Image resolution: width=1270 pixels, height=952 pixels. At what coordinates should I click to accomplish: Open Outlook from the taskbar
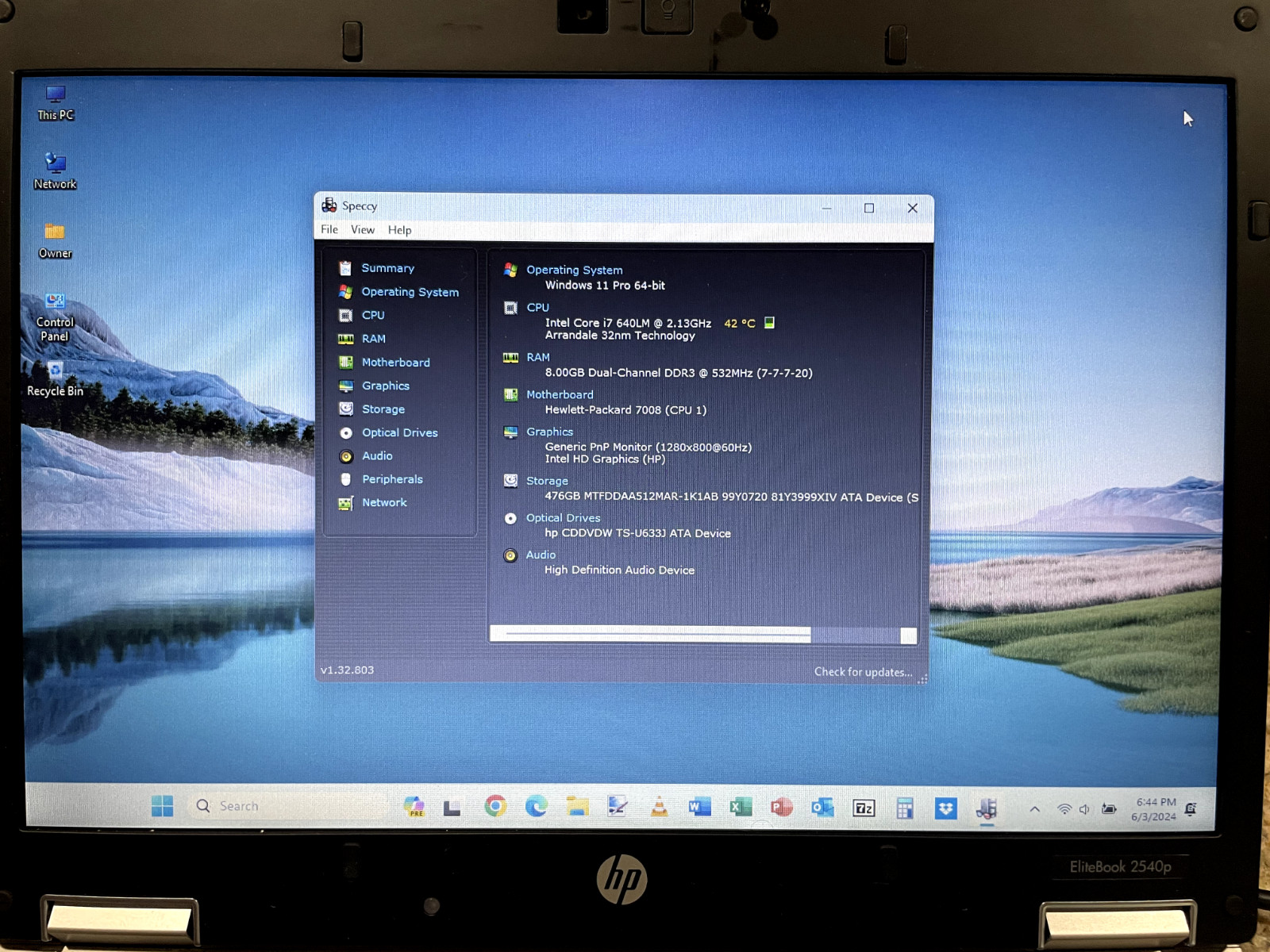(x=822, y=808)
